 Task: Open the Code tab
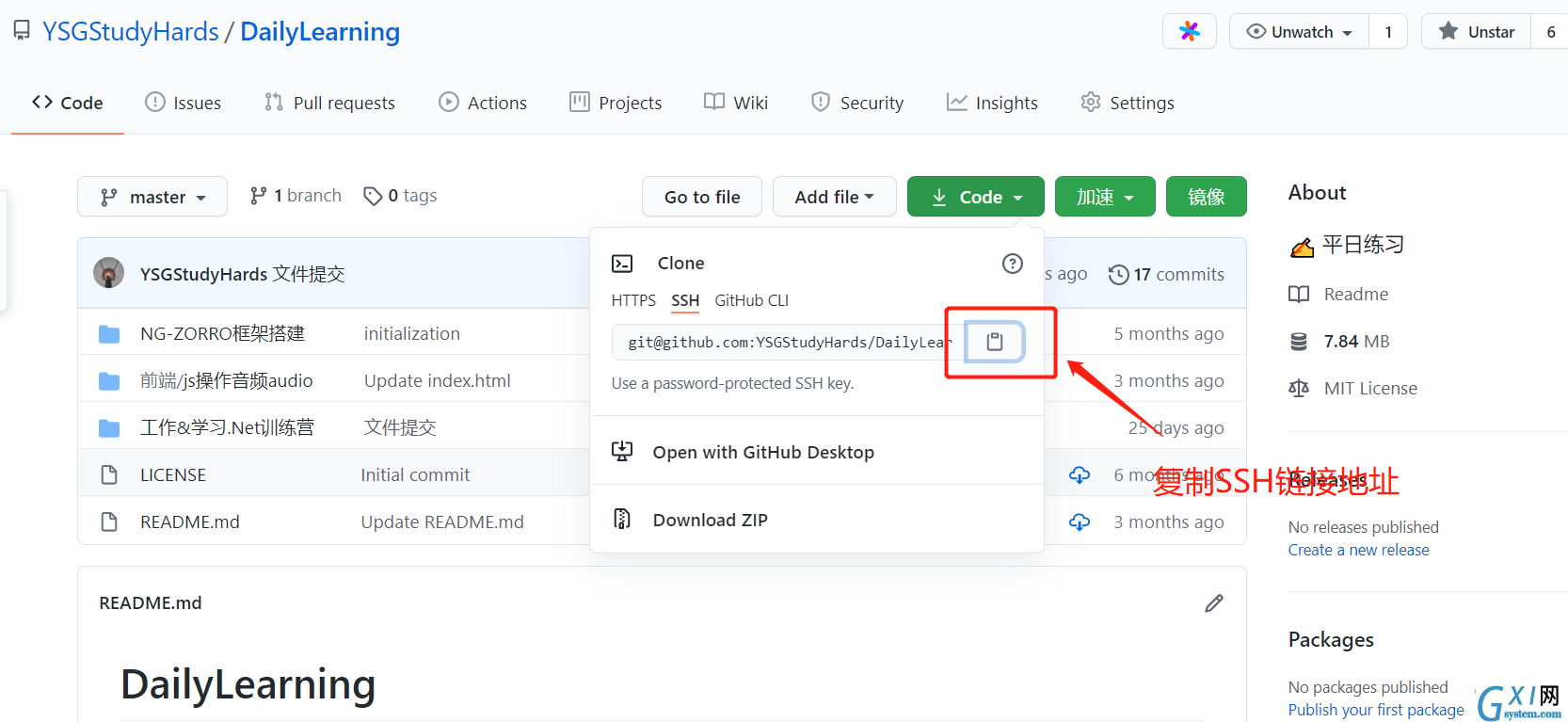[68, 103]
